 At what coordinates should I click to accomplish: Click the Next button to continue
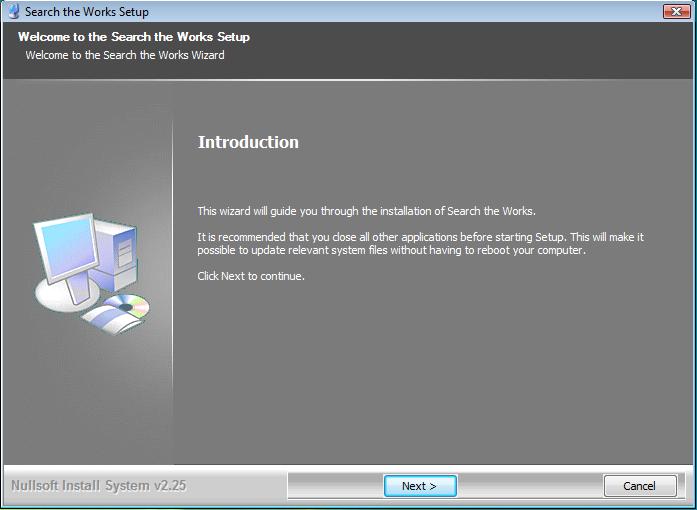pos(420,486)
